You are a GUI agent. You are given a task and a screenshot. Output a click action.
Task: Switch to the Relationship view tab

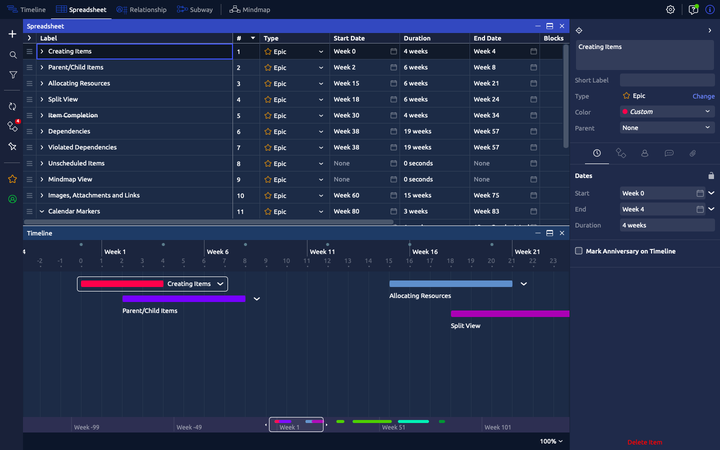point(141,9)
